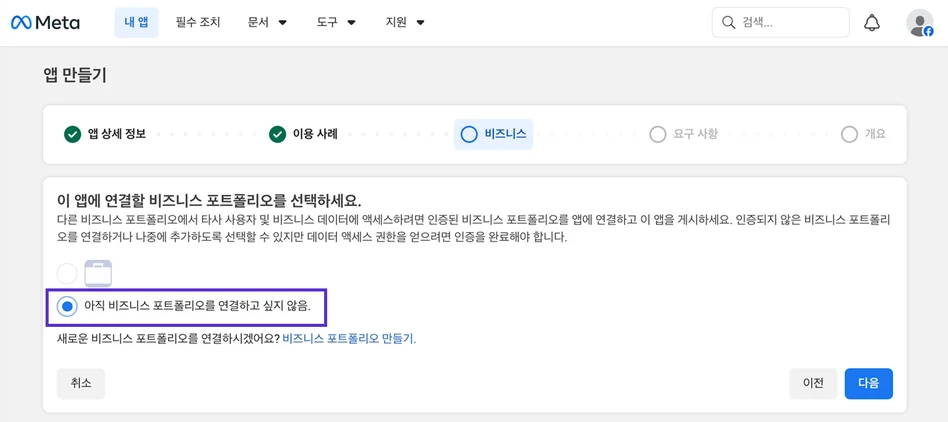Expand the 지원 dropdown menu
The image size is (948, 422).
point(406,23)
